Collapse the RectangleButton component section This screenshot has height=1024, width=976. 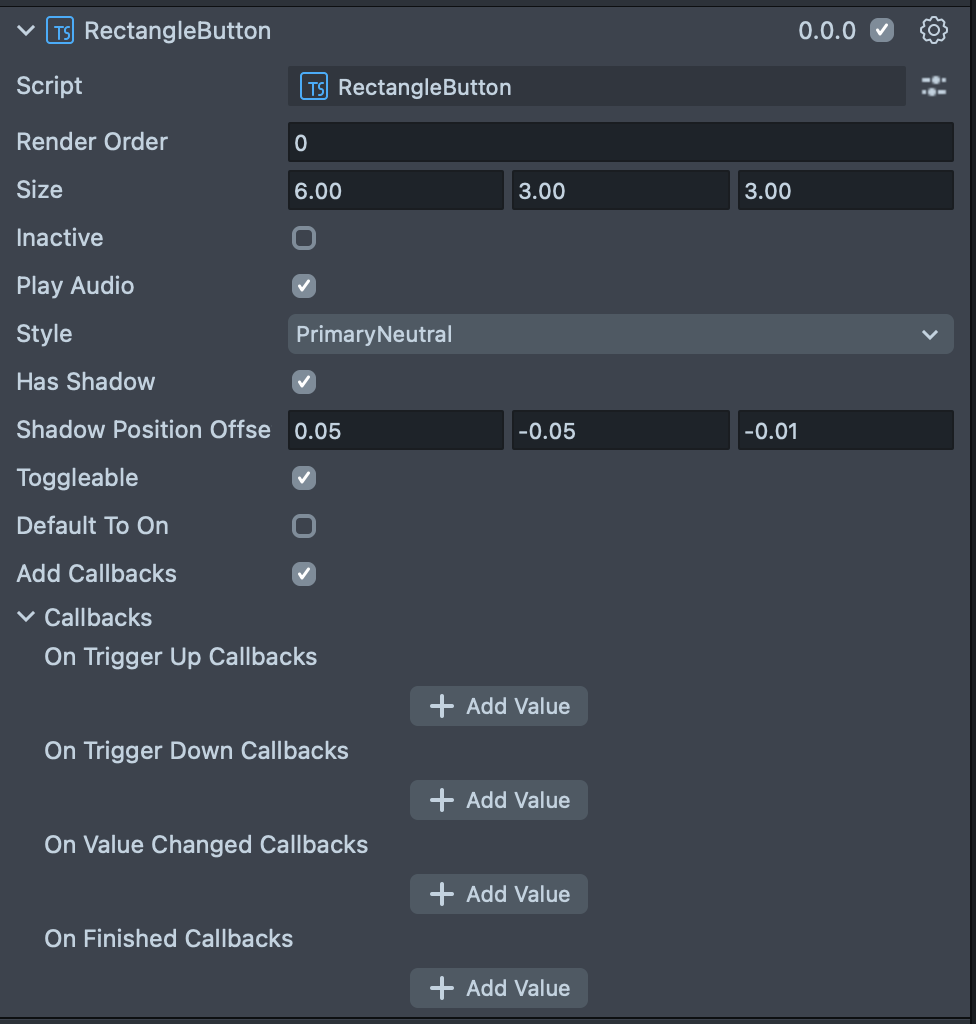pos(26,31)
